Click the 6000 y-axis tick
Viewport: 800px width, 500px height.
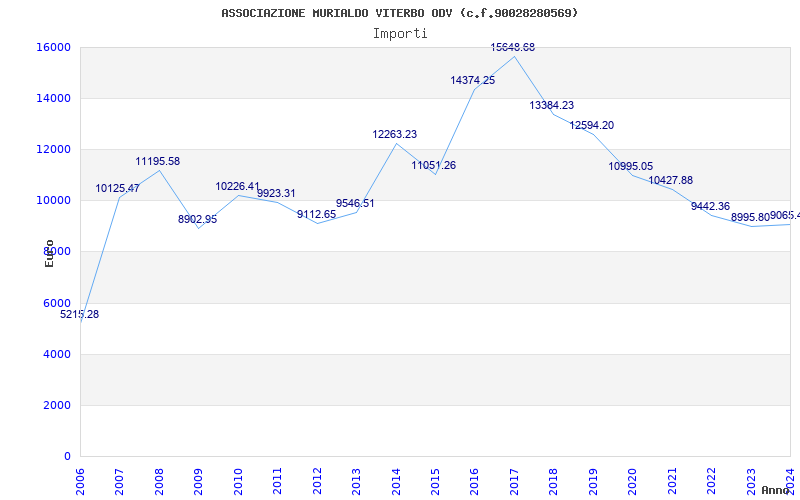tap(56, 303)
